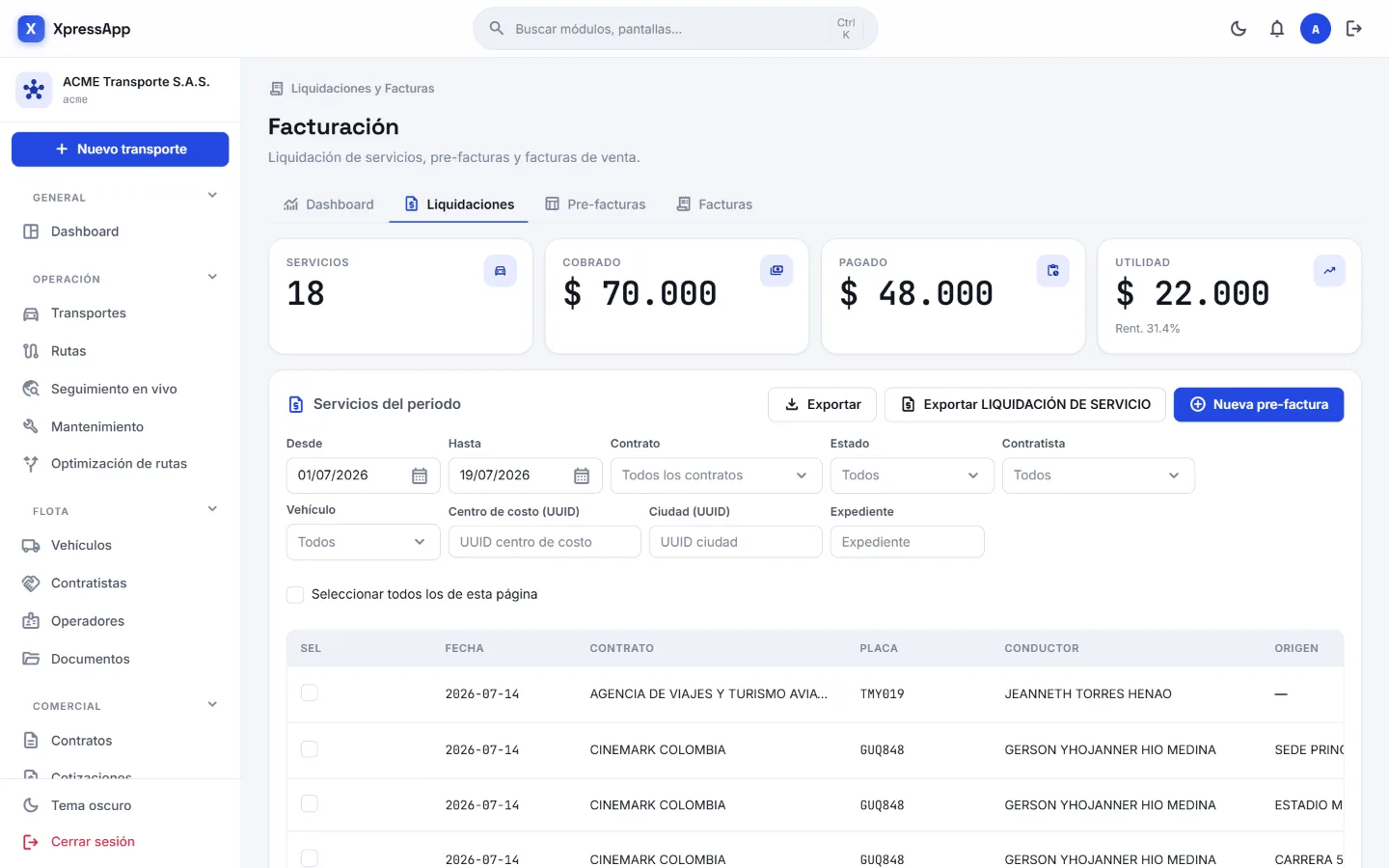The width and height of the screenshot is (1389, 868).
Task: Open the Contratista dropdown filter
Action: [x=1098, y=475]
